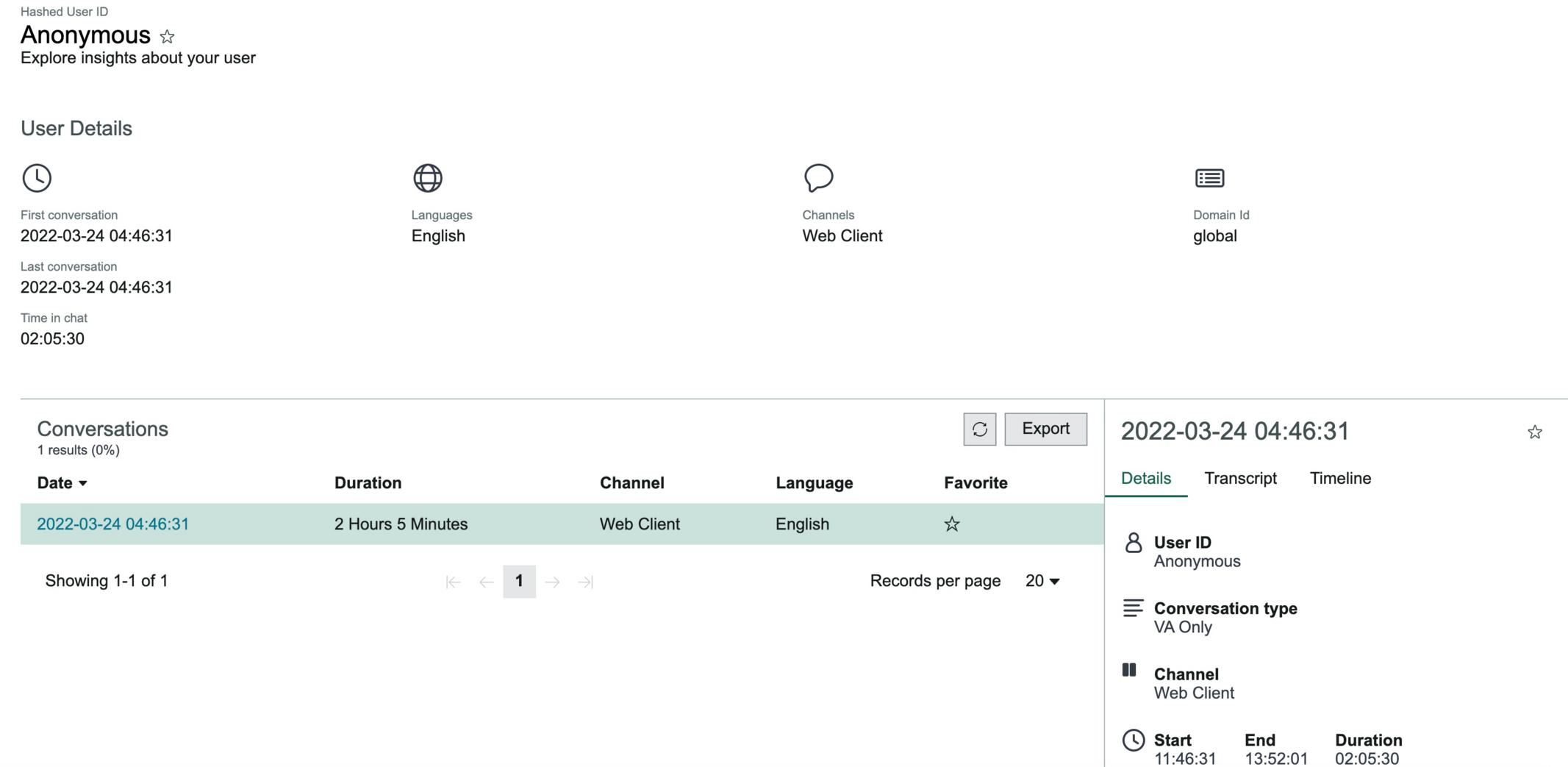Viewport: 1568px width, 767px height.
Task: Click the End time 13:52:01
Action: pos(1275,759)
